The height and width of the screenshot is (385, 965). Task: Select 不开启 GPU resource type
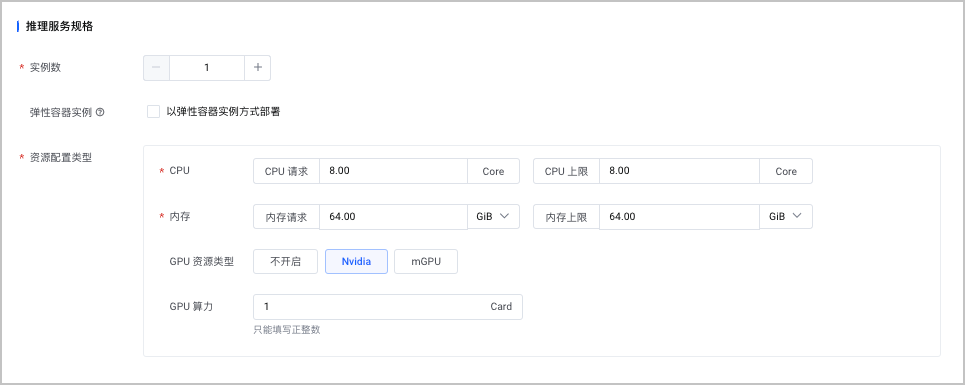285,261
